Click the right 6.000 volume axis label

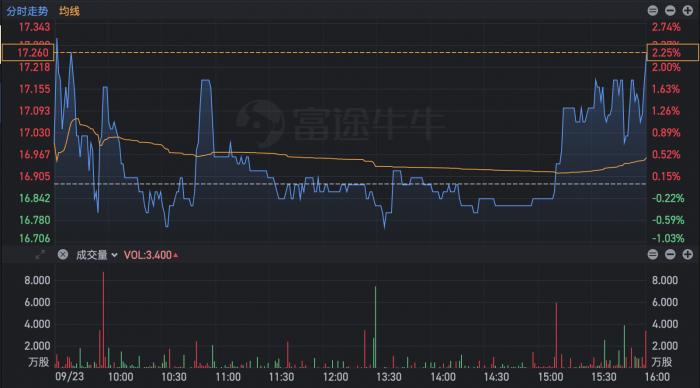click(665, 302)
